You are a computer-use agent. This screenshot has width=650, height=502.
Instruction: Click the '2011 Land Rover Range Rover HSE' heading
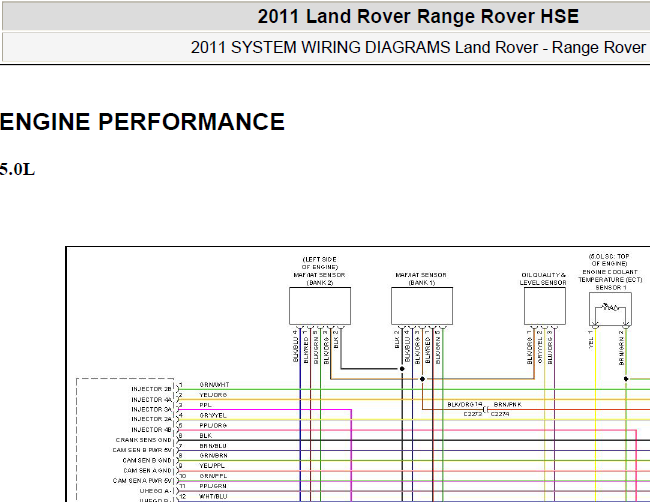(x=418, y=17)
